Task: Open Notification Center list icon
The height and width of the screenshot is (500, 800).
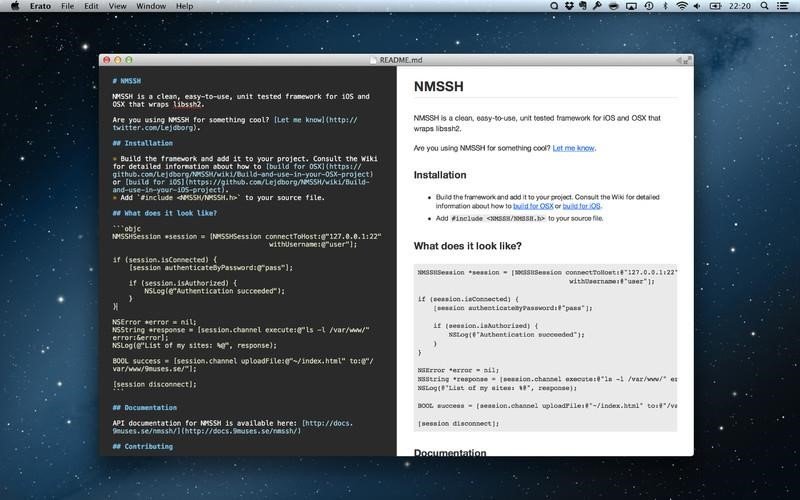Action: click(x=782, y=6)
